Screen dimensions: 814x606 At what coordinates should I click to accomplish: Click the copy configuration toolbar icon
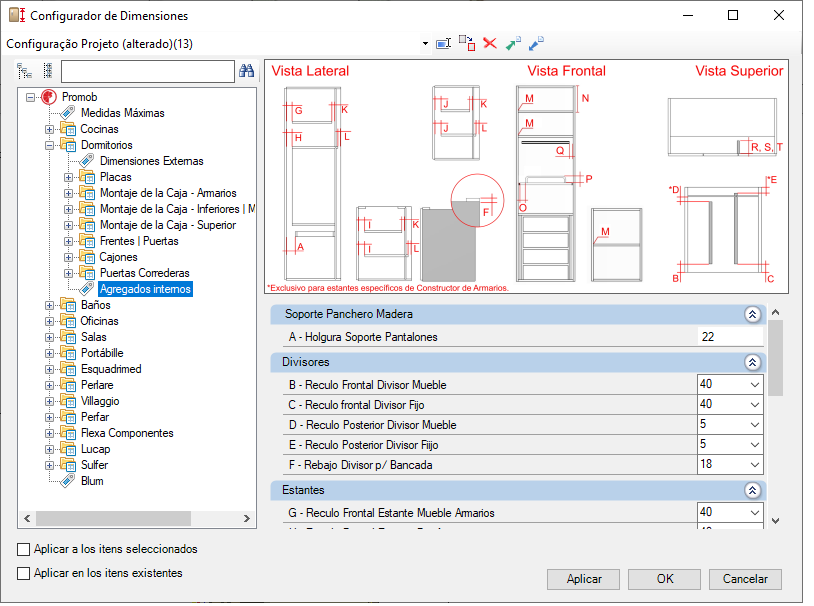(x=467, y=44)
